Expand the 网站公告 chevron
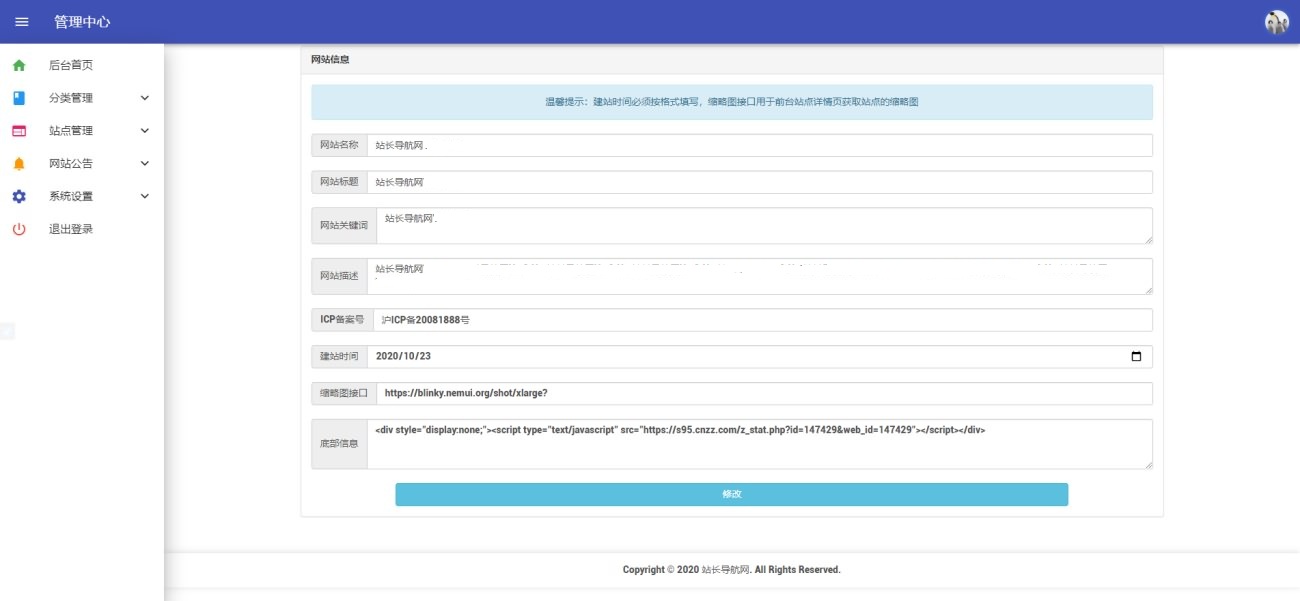 [x=145, y=164]
